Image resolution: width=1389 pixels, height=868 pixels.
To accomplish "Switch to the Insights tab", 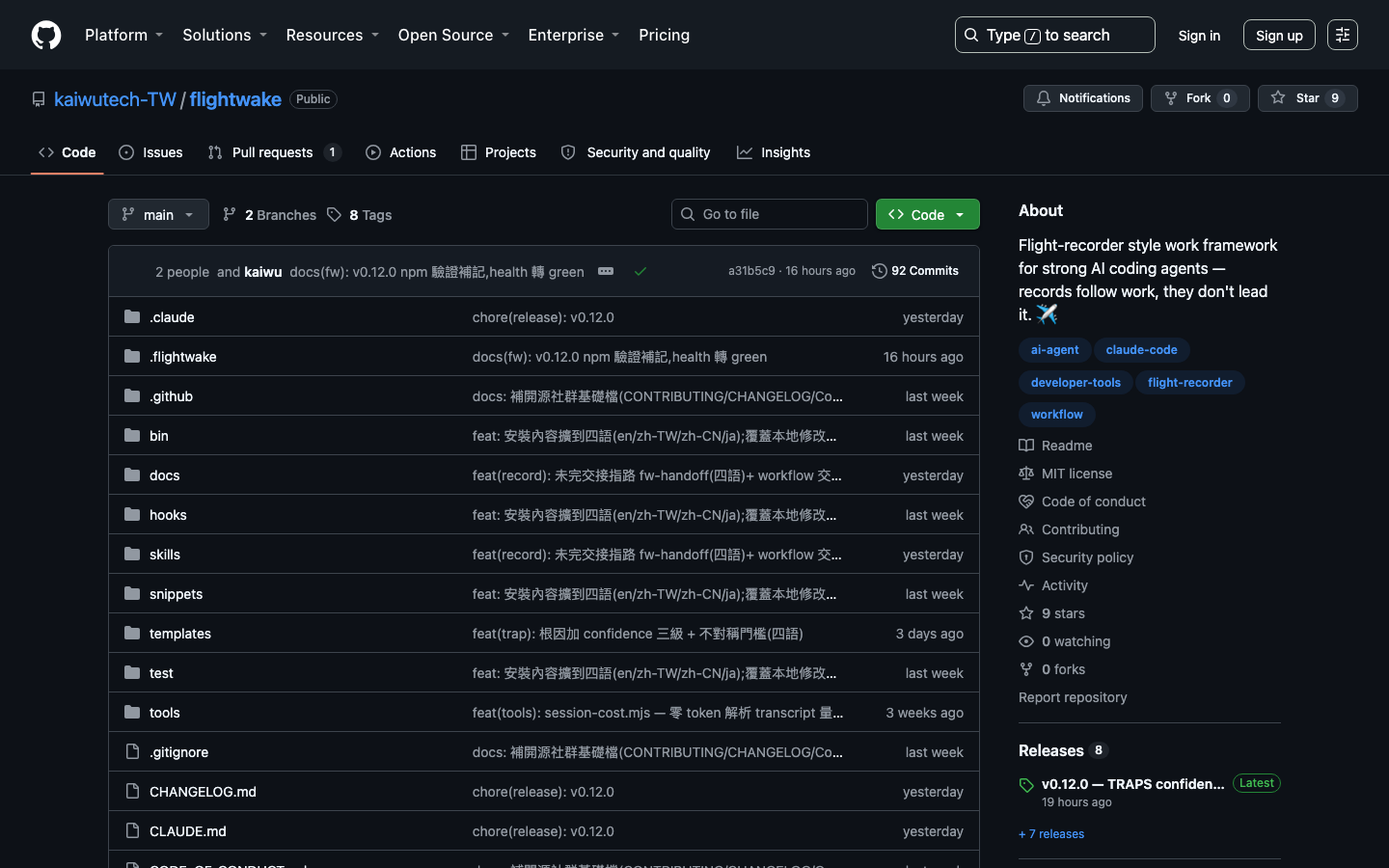I will pyautogui.click(x=774, y=152).
